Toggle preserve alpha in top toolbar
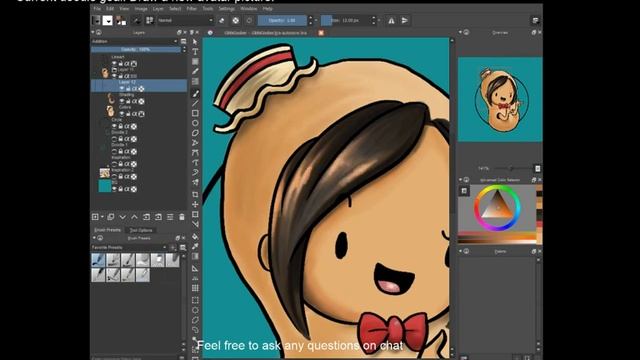 (x=236, y=20)
